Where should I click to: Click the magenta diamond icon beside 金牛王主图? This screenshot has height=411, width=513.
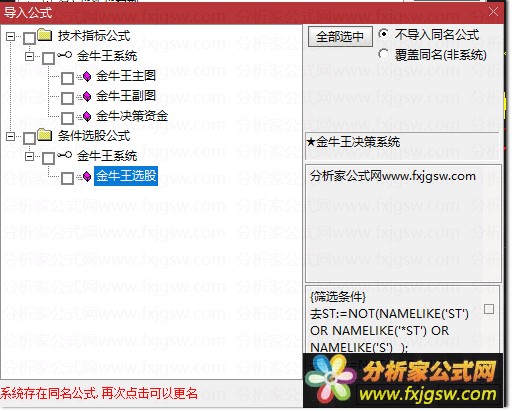tap(87, 77)
